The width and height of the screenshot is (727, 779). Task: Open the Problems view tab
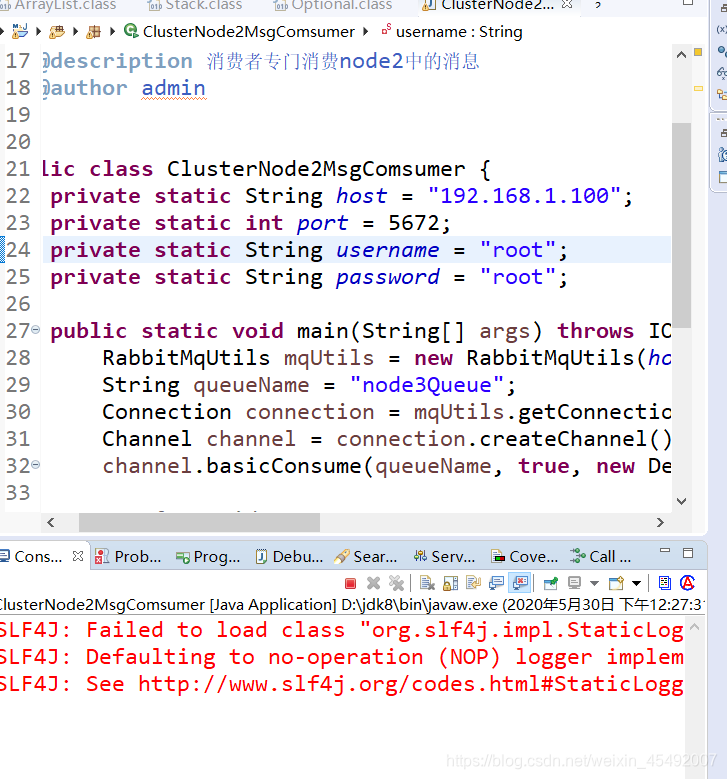pyautogui.click(x=128, y=556)
